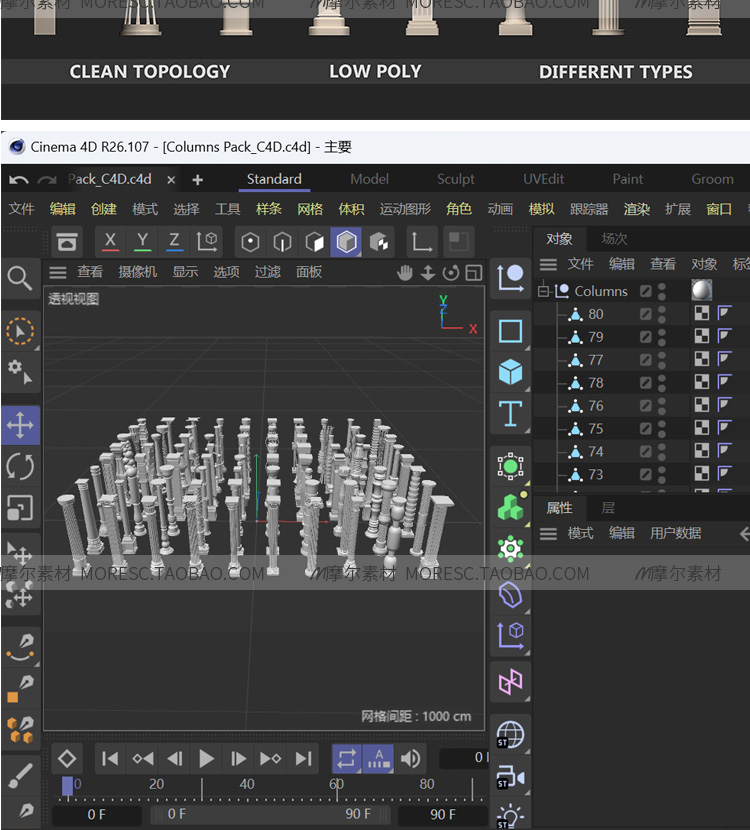Toggle Z axis lock
Image resolution: width=750 pixels, height=830 pixels.
[174, 242]
